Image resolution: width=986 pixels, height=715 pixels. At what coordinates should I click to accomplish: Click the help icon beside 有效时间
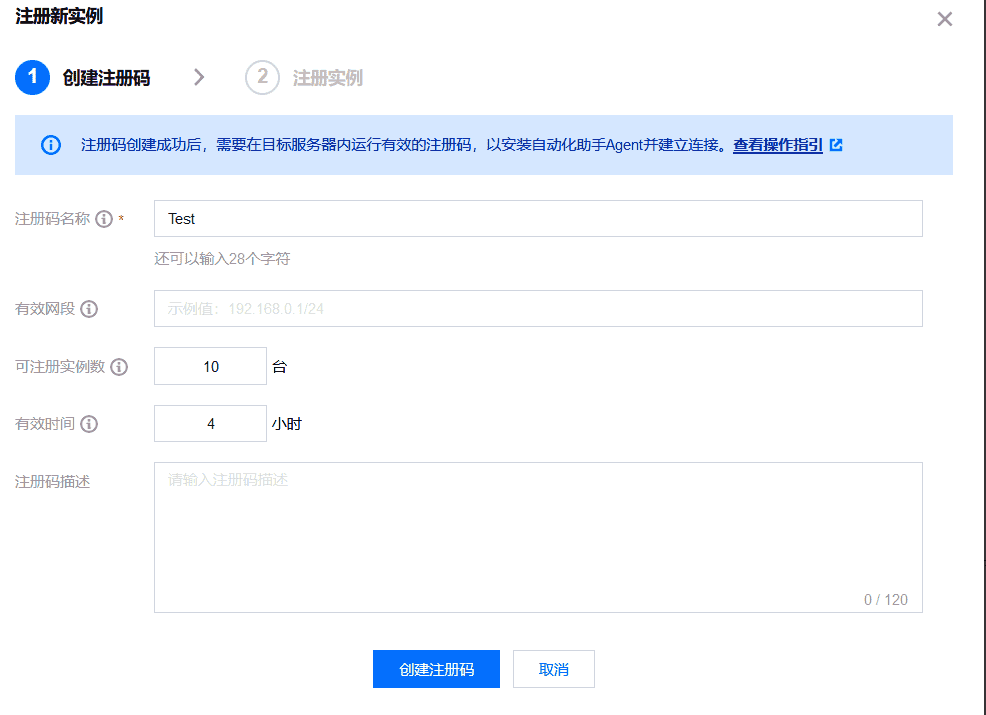coord(88,423)
